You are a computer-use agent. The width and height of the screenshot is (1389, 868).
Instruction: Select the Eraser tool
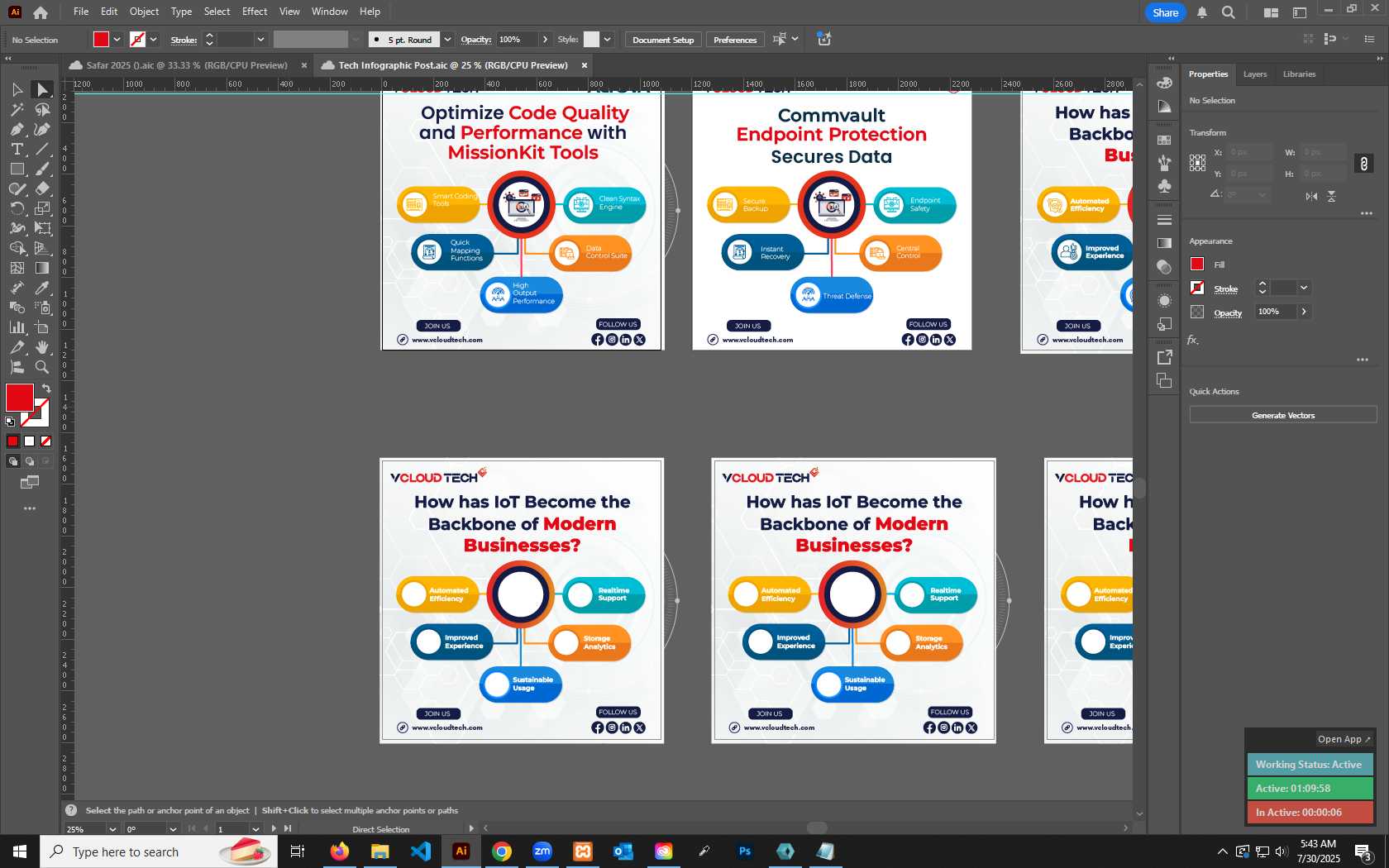click(x=42, y=188)
